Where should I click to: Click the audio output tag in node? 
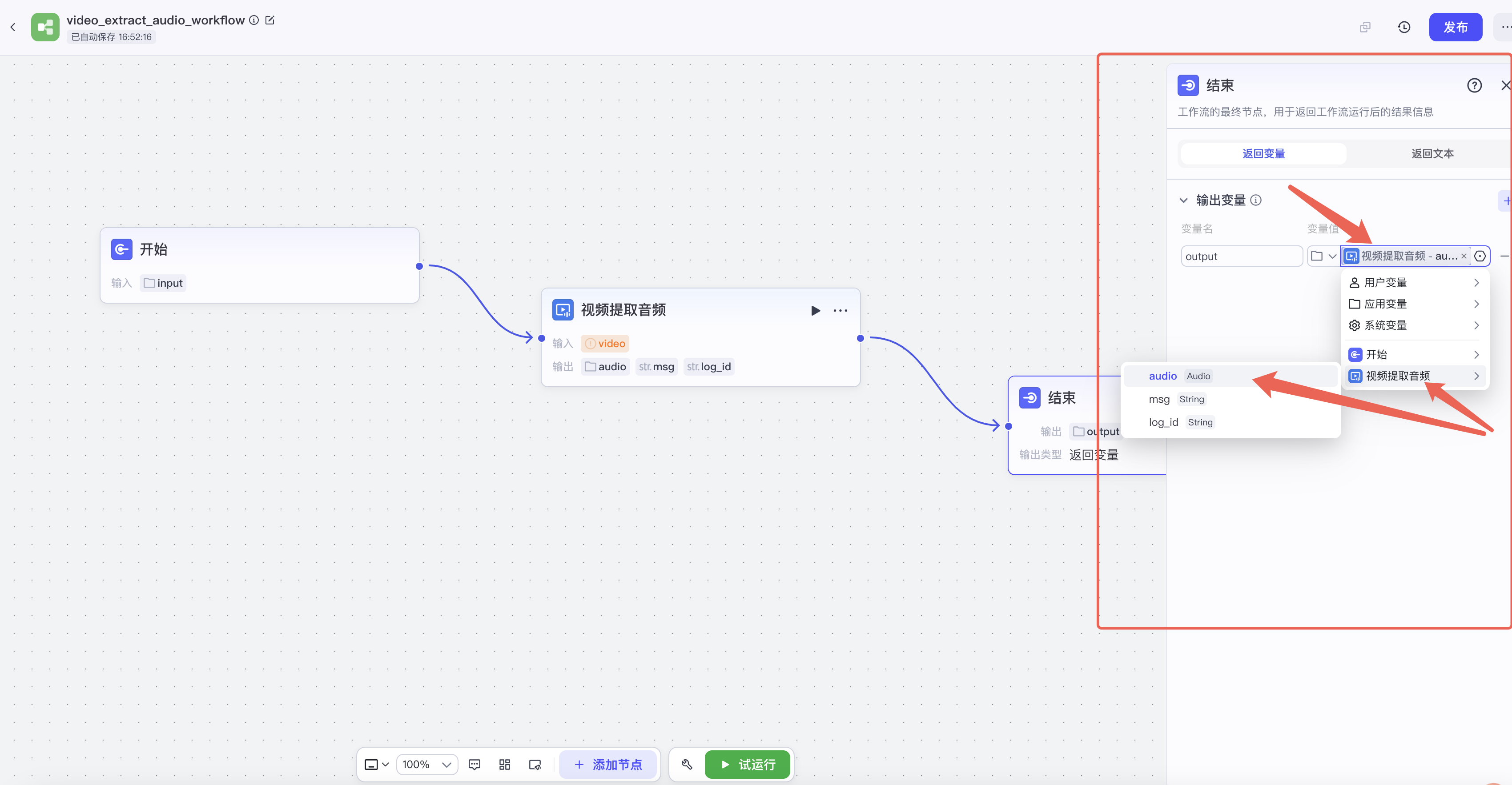click(606, 367)
